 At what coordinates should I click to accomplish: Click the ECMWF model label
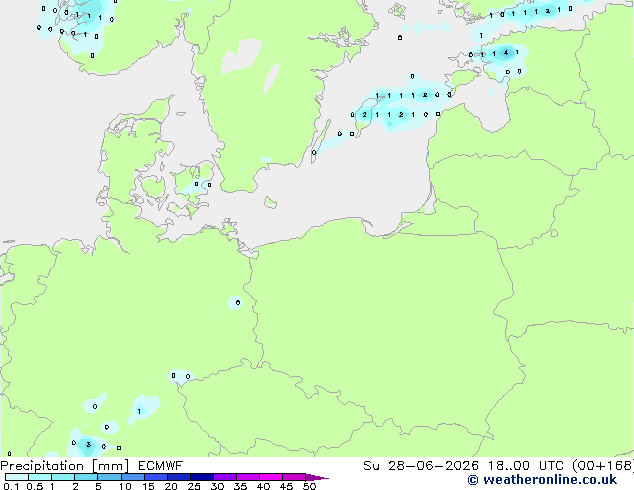click(161, 466)
